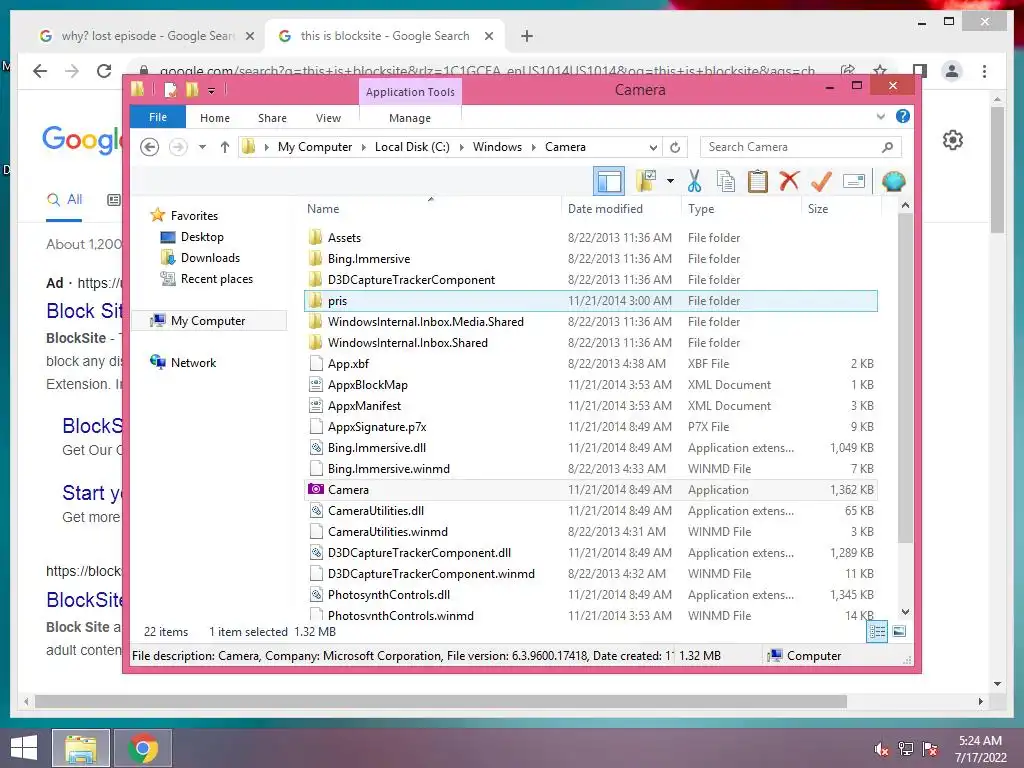This screenshot has width=1024, height=768.
Task: Toggle the navigation pane layout button
Action: (609, 181)
